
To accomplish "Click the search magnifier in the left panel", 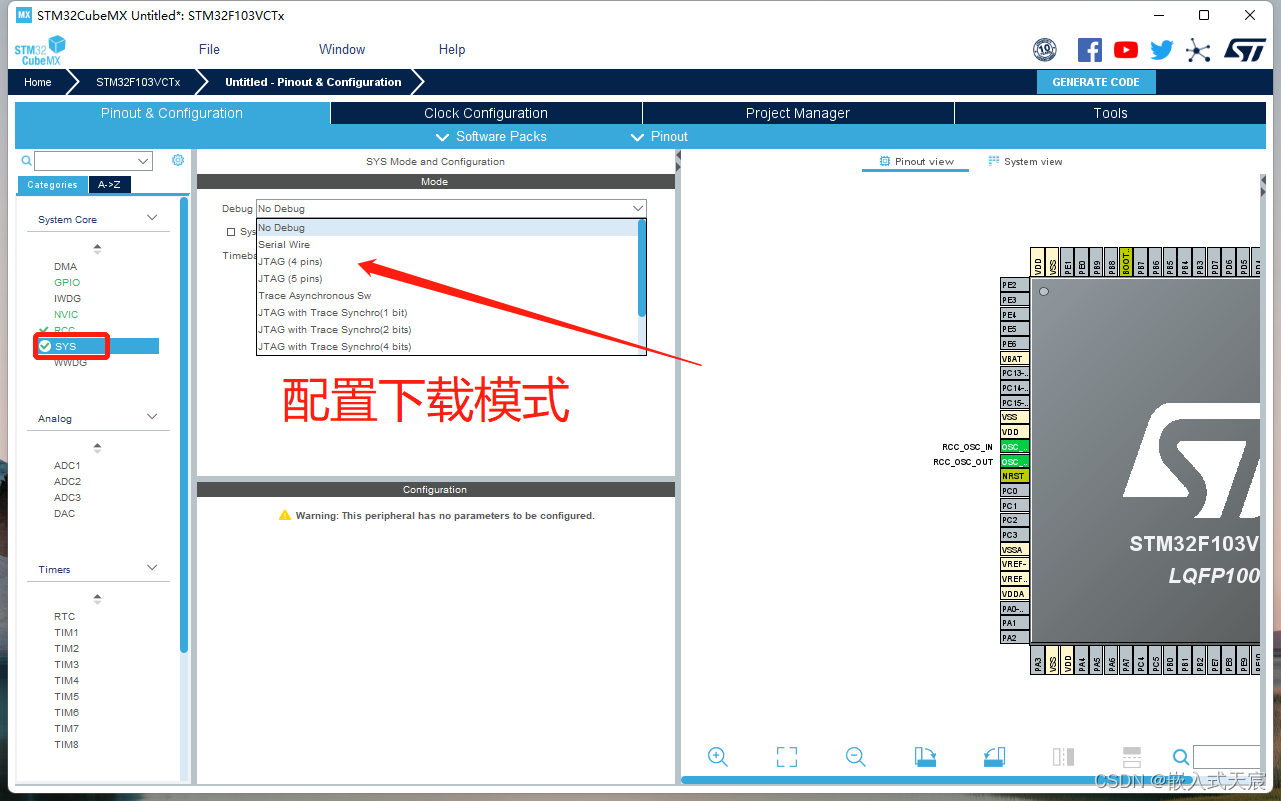I will tap(26, 161).
